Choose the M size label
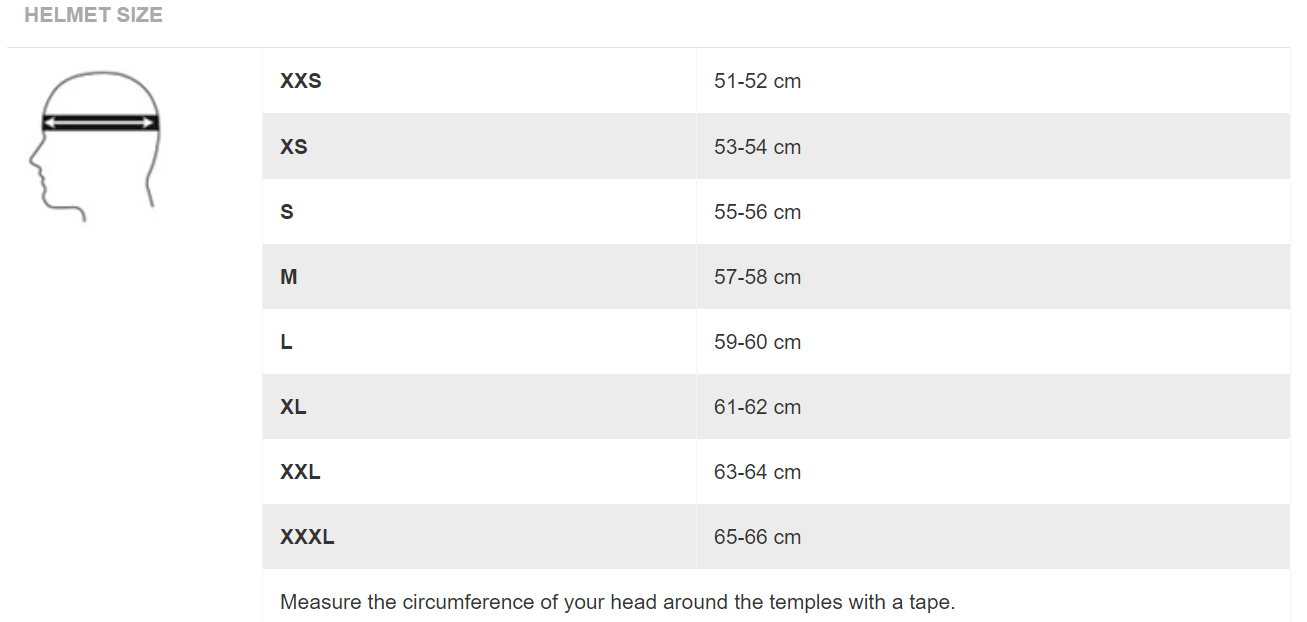1307x622 pixels. [289, 277]
